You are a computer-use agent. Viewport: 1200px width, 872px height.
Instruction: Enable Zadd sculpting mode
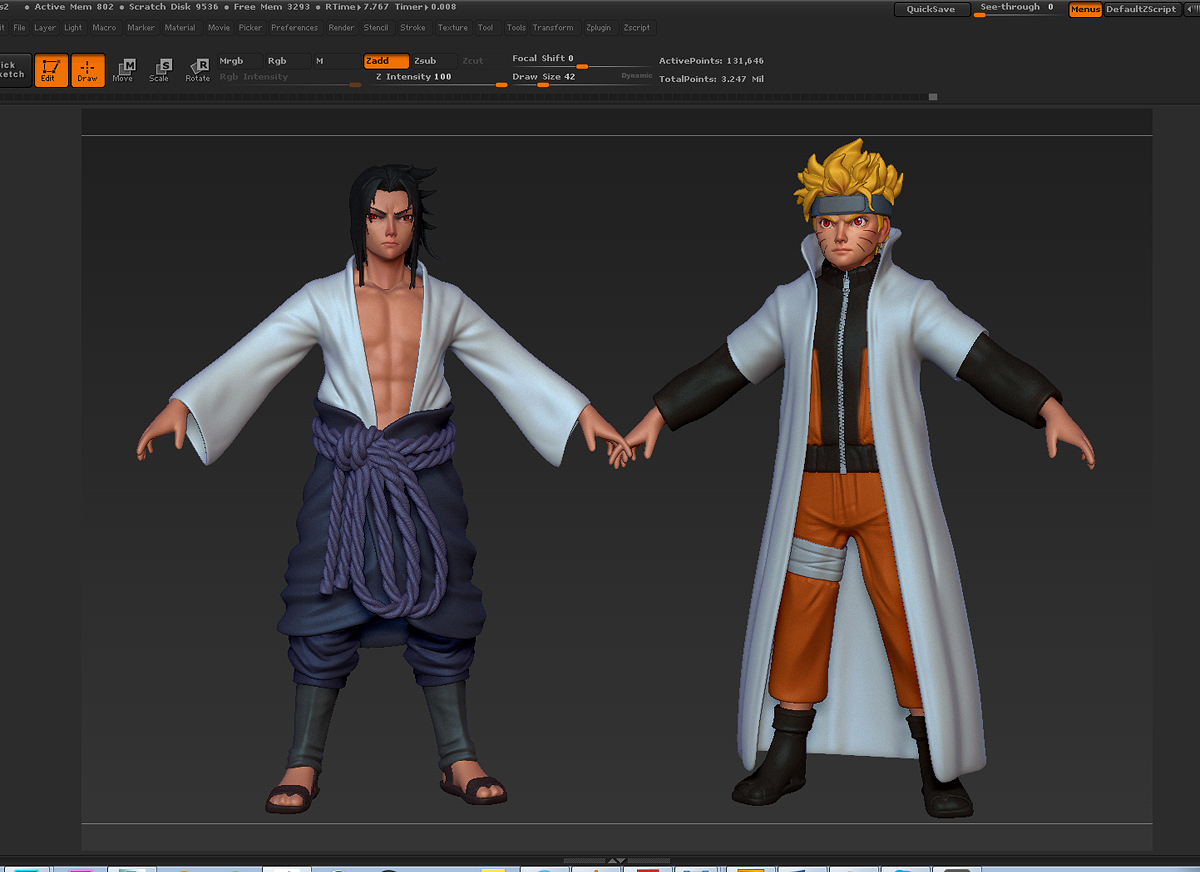pos(386,61)
